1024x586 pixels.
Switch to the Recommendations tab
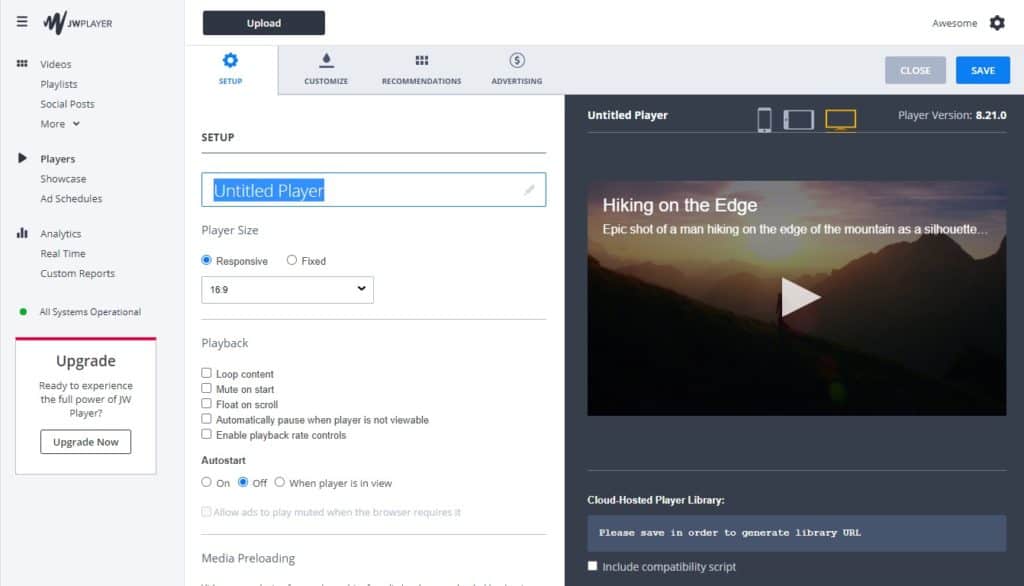(421, 70)
